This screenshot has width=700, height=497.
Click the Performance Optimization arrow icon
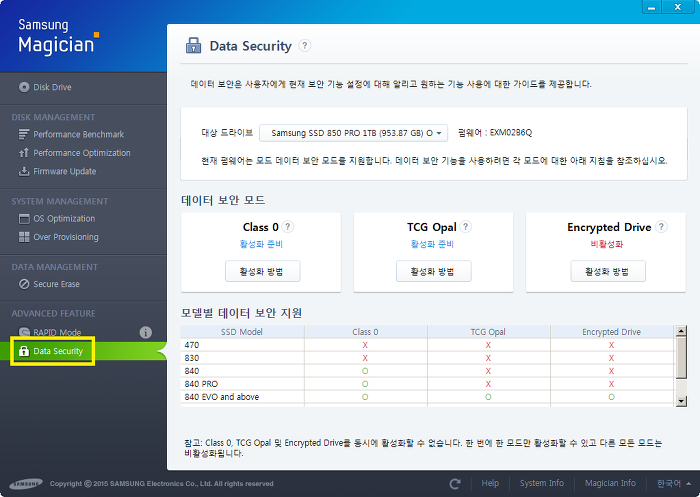coord(24,153)
